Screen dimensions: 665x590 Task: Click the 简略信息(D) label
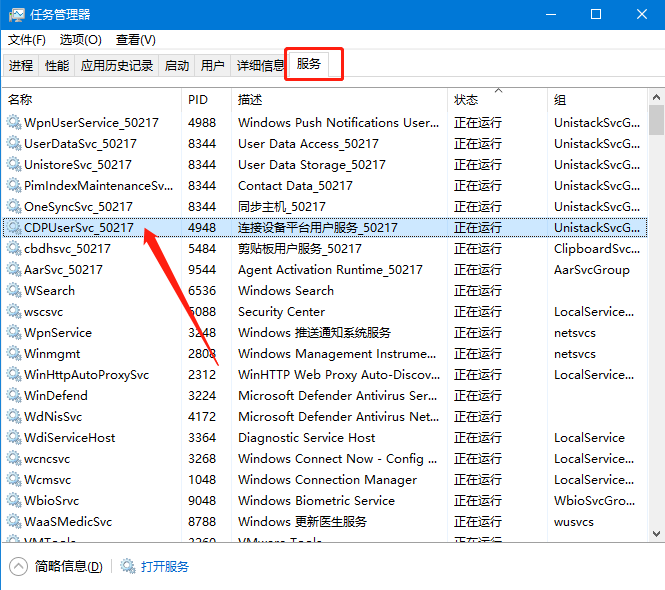[x=69, y=566]
